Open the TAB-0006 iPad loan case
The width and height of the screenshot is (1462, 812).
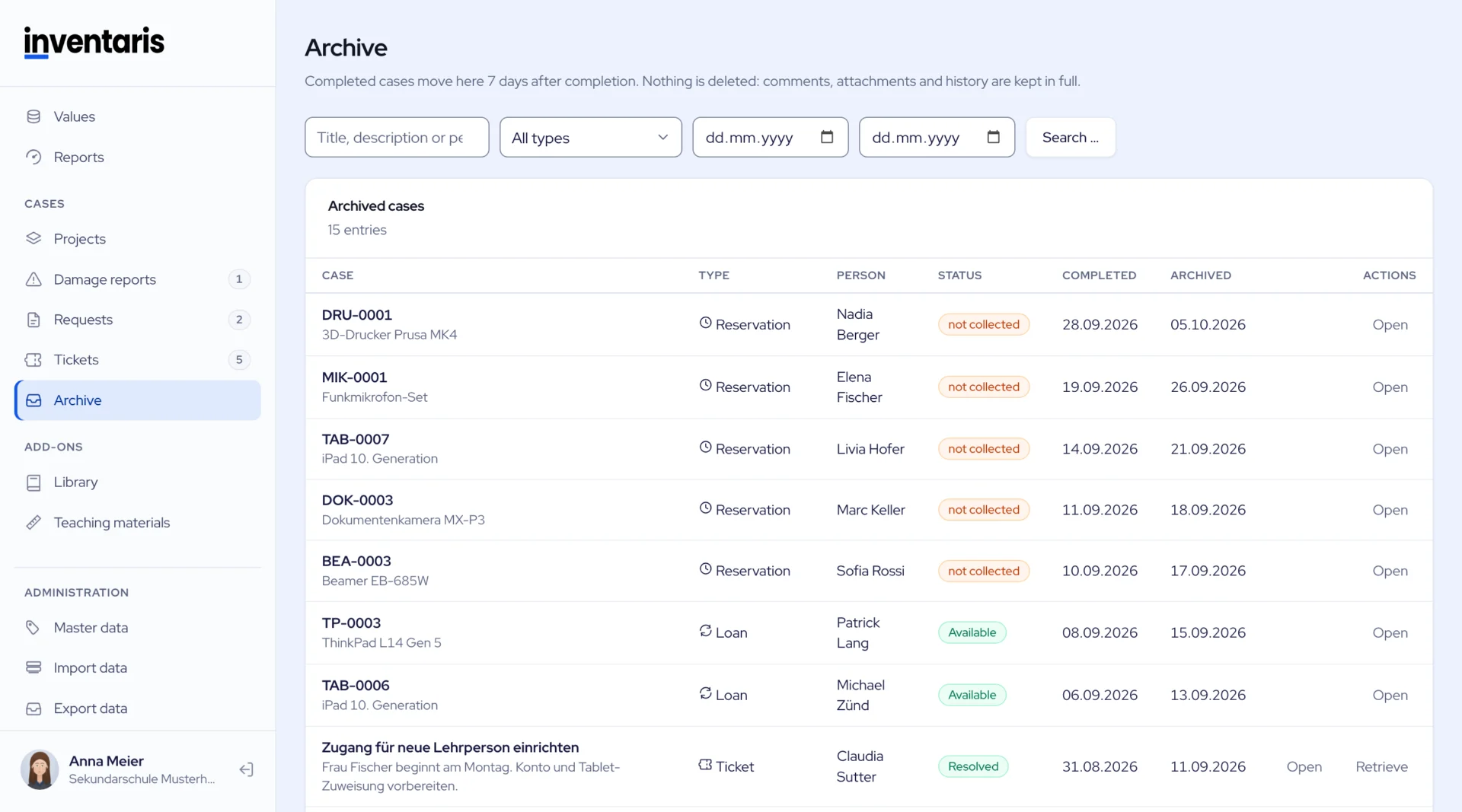click(x=1390, y=695)
